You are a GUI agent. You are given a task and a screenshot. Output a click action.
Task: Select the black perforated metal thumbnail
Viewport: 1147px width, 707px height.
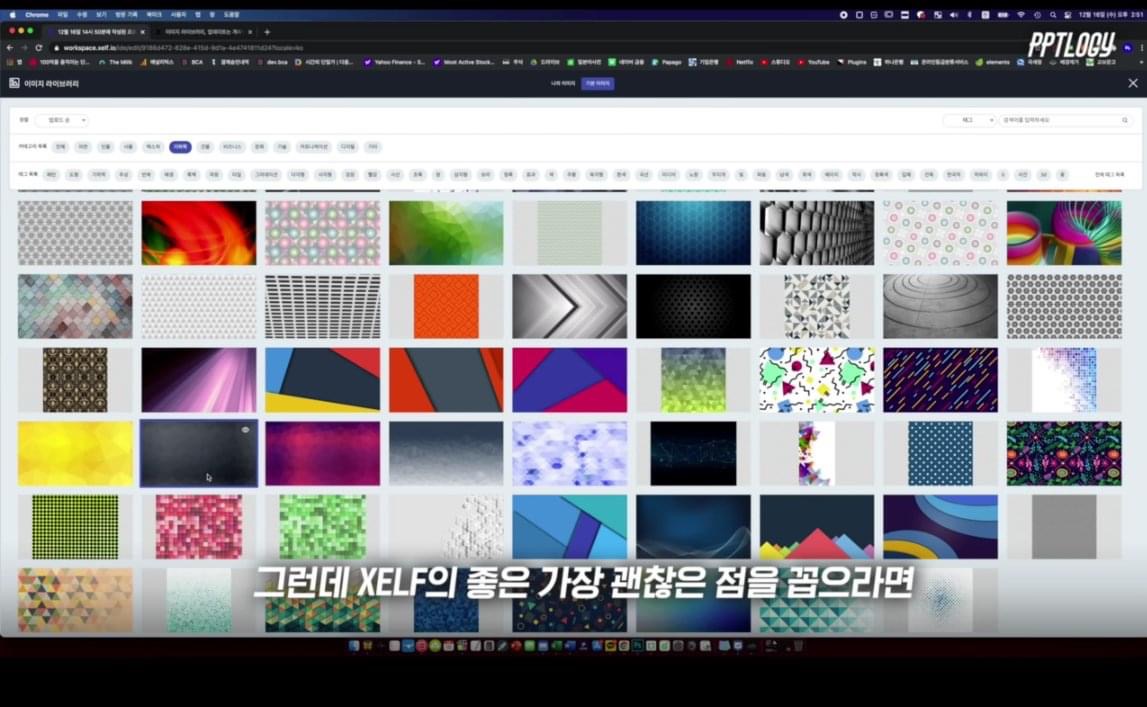[x=693, y=306]
